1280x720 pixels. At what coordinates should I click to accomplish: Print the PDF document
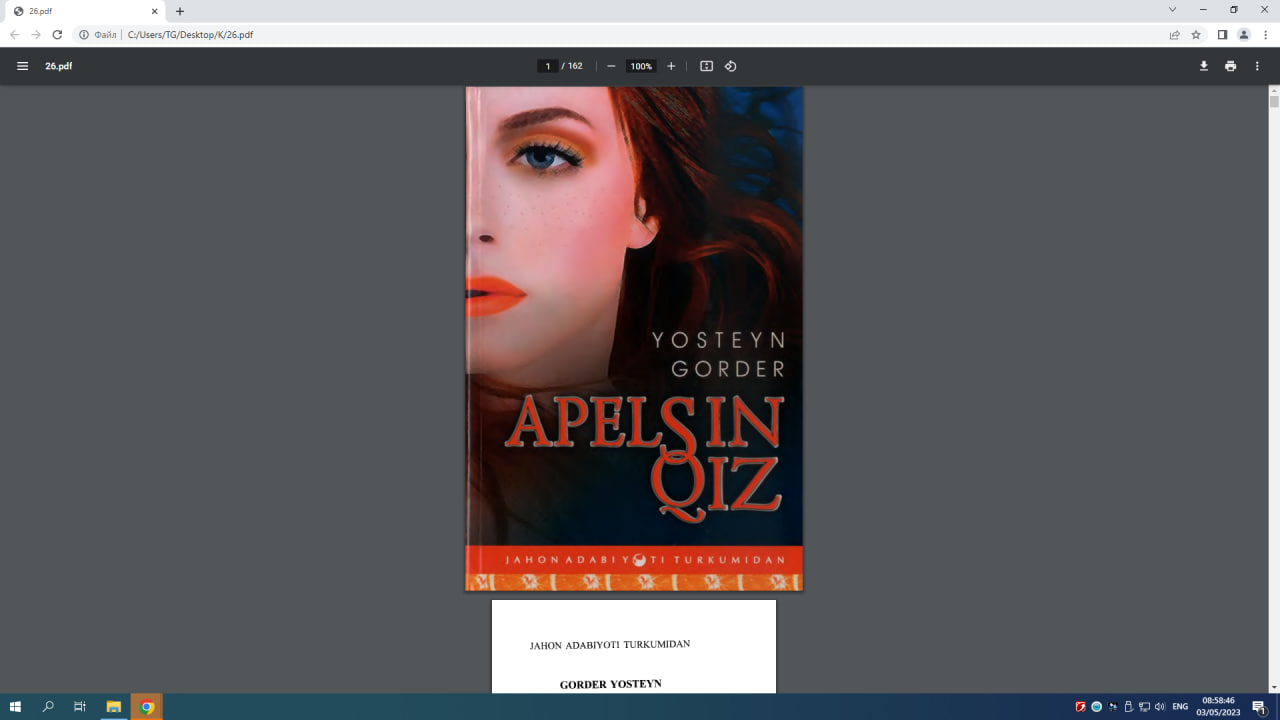[1230, 66]
